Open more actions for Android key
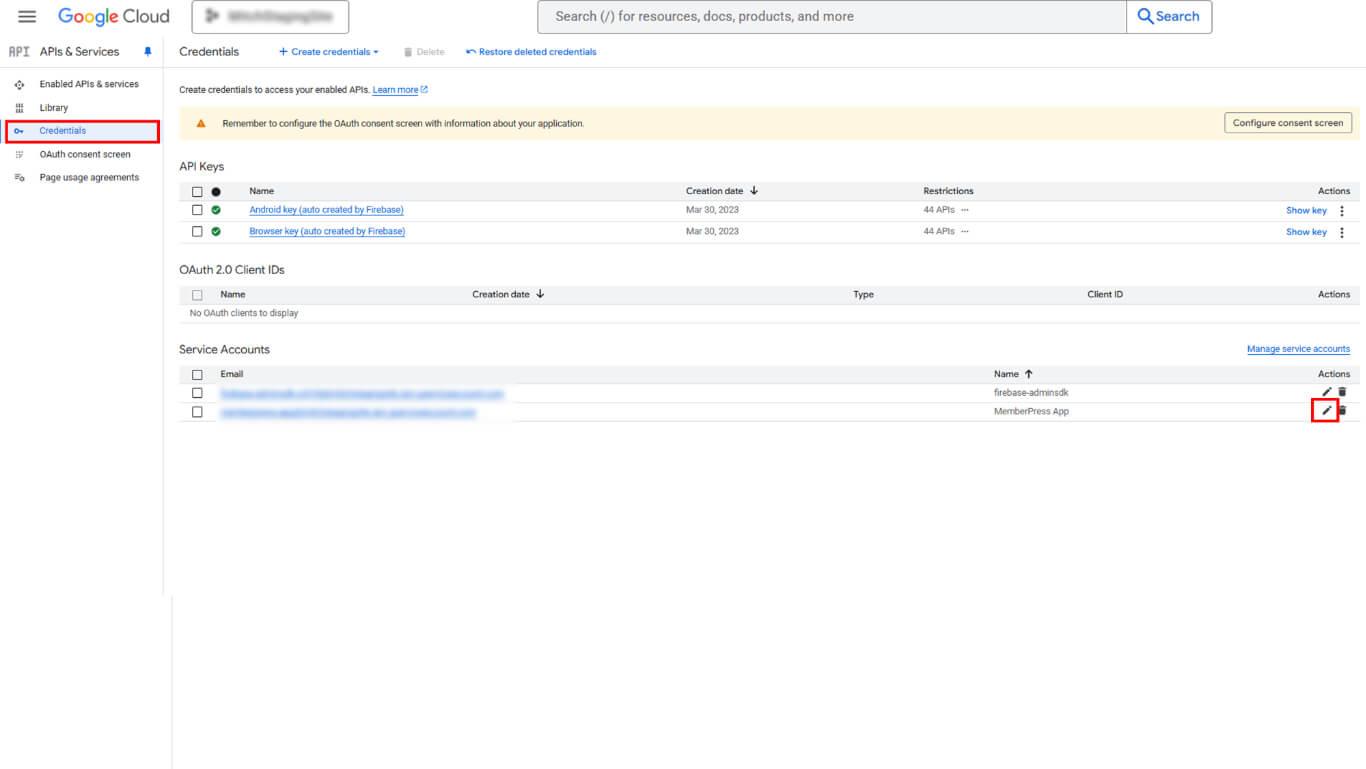 click(1342, 211)
